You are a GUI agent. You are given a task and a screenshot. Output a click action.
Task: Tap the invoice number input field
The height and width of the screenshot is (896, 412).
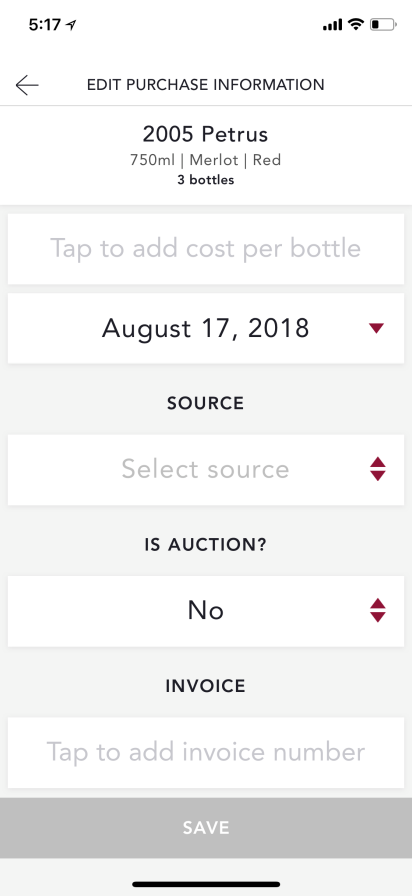click(x=206, y=753)
